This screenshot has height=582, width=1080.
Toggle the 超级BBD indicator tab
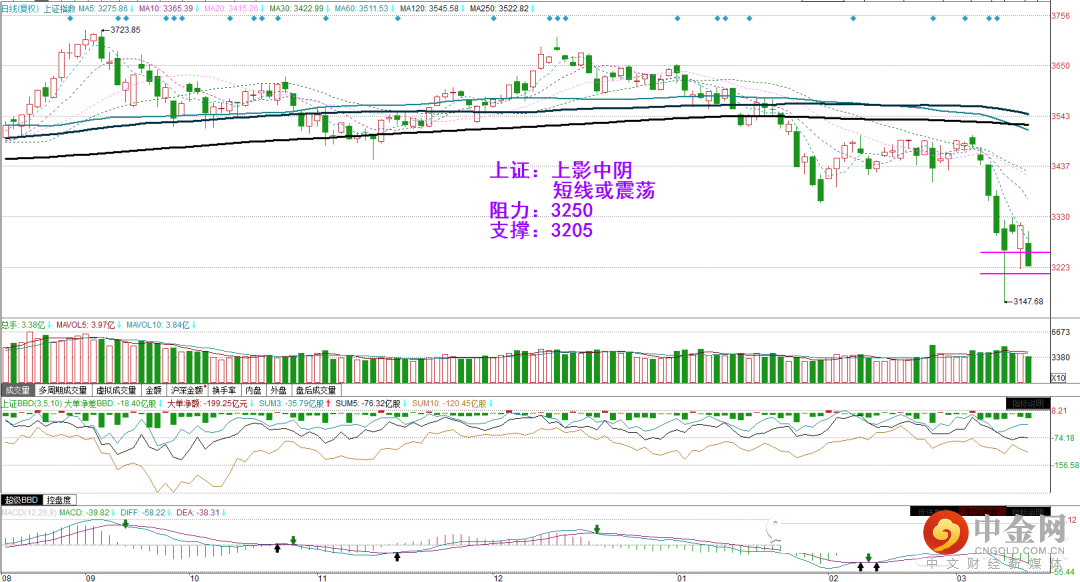22,500
